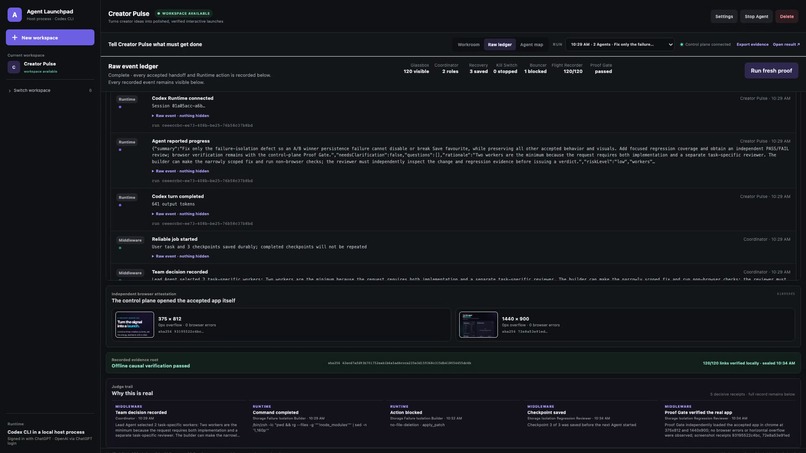Switch to the Workroom tab
Viewport: 806px width, 453px height.
[468, 45]
